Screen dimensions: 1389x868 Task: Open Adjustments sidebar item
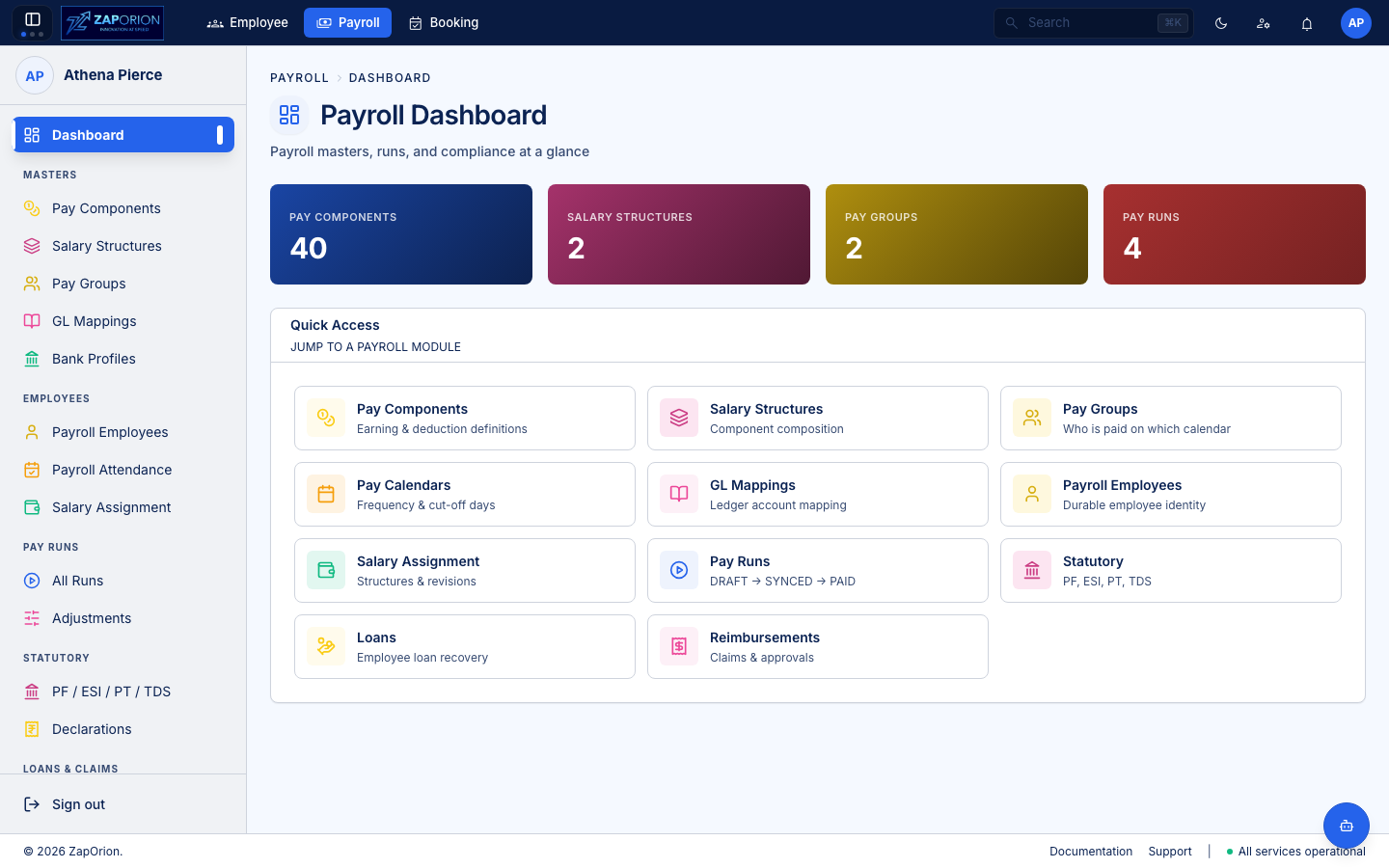coord(123,618)
